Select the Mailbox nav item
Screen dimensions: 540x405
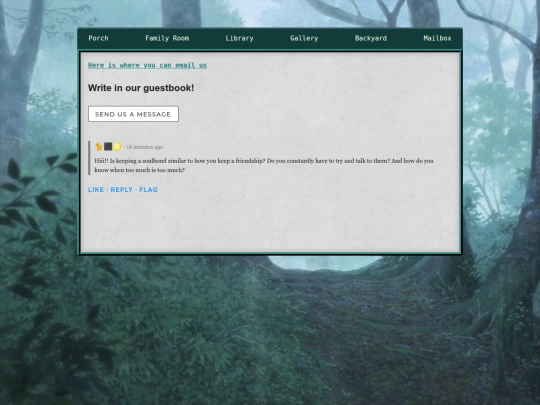coord(437,38)
